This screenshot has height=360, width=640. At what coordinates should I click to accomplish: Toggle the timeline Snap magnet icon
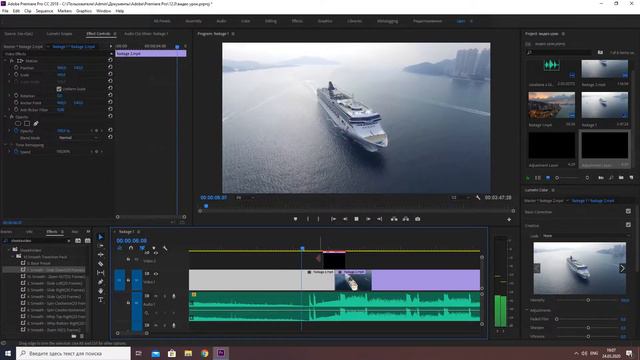tap(131, 248)
